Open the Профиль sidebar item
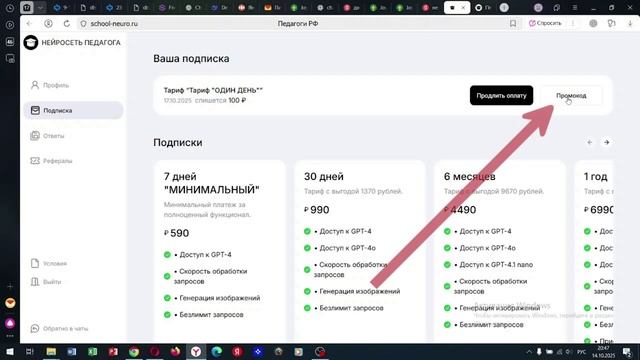Viewport: 640px width, 360px height. [49, 85]
